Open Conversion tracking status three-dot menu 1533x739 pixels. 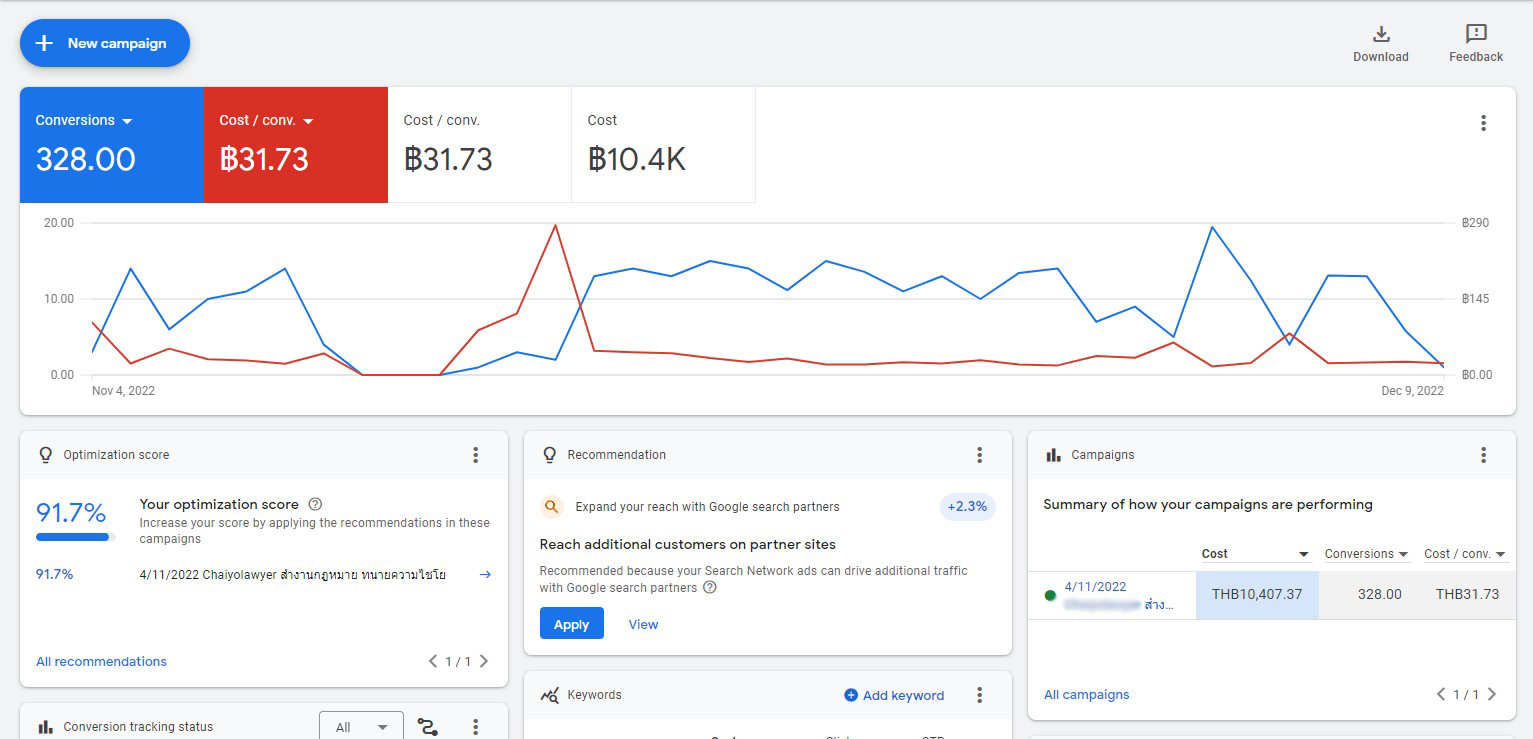[x=476, y=727]
